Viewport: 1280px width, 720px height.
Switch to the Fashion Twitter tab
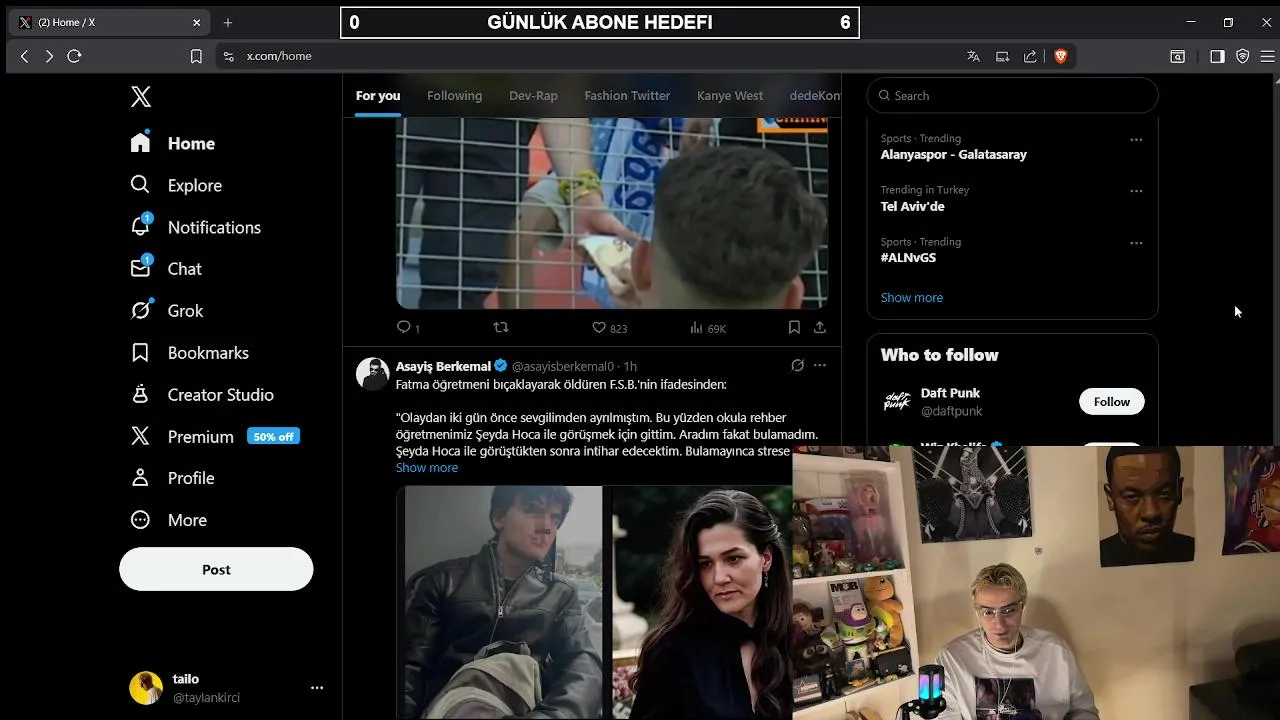(627, 96)
